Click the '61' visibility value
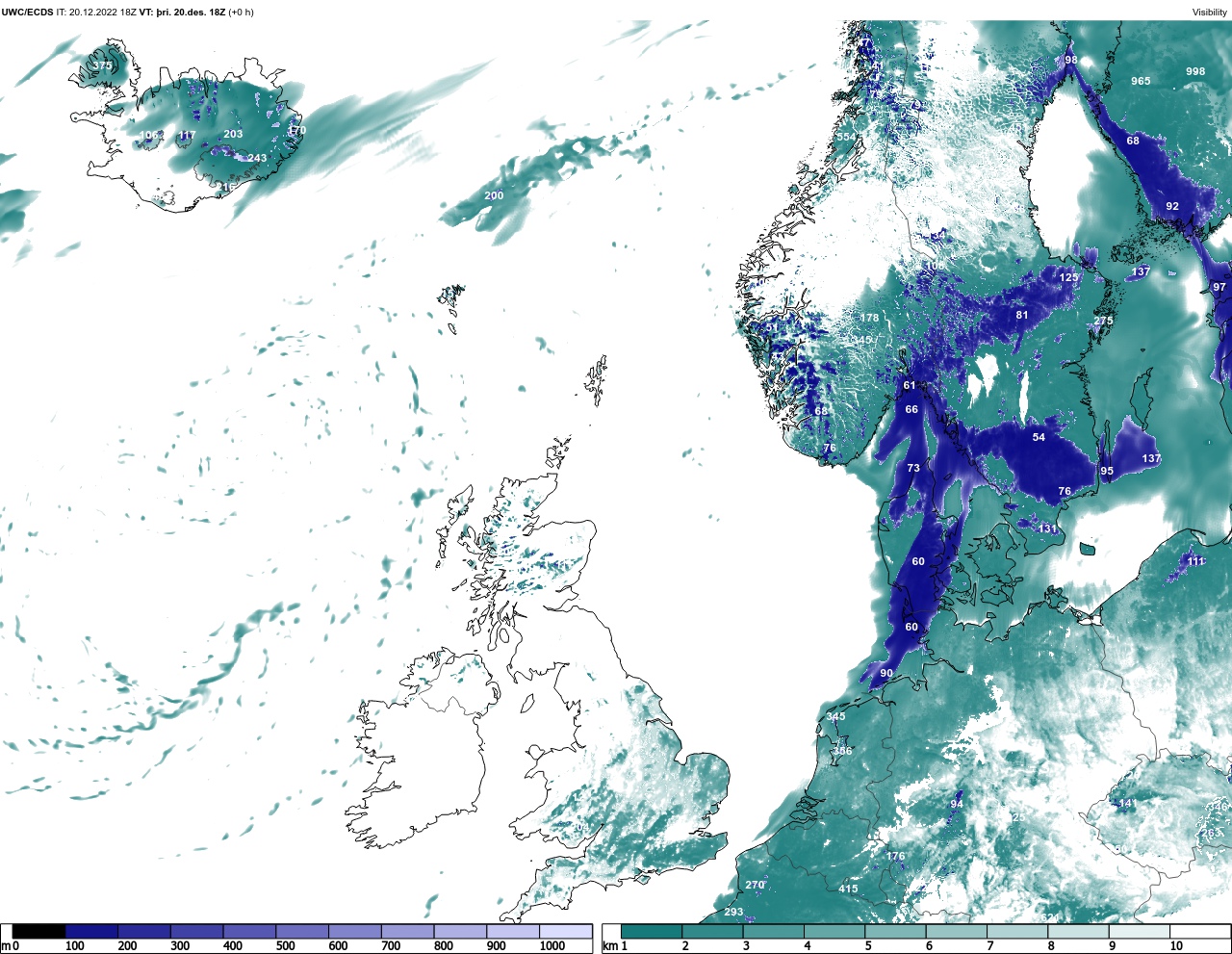This screenshot has width=1232, height=954. [910, 385]
